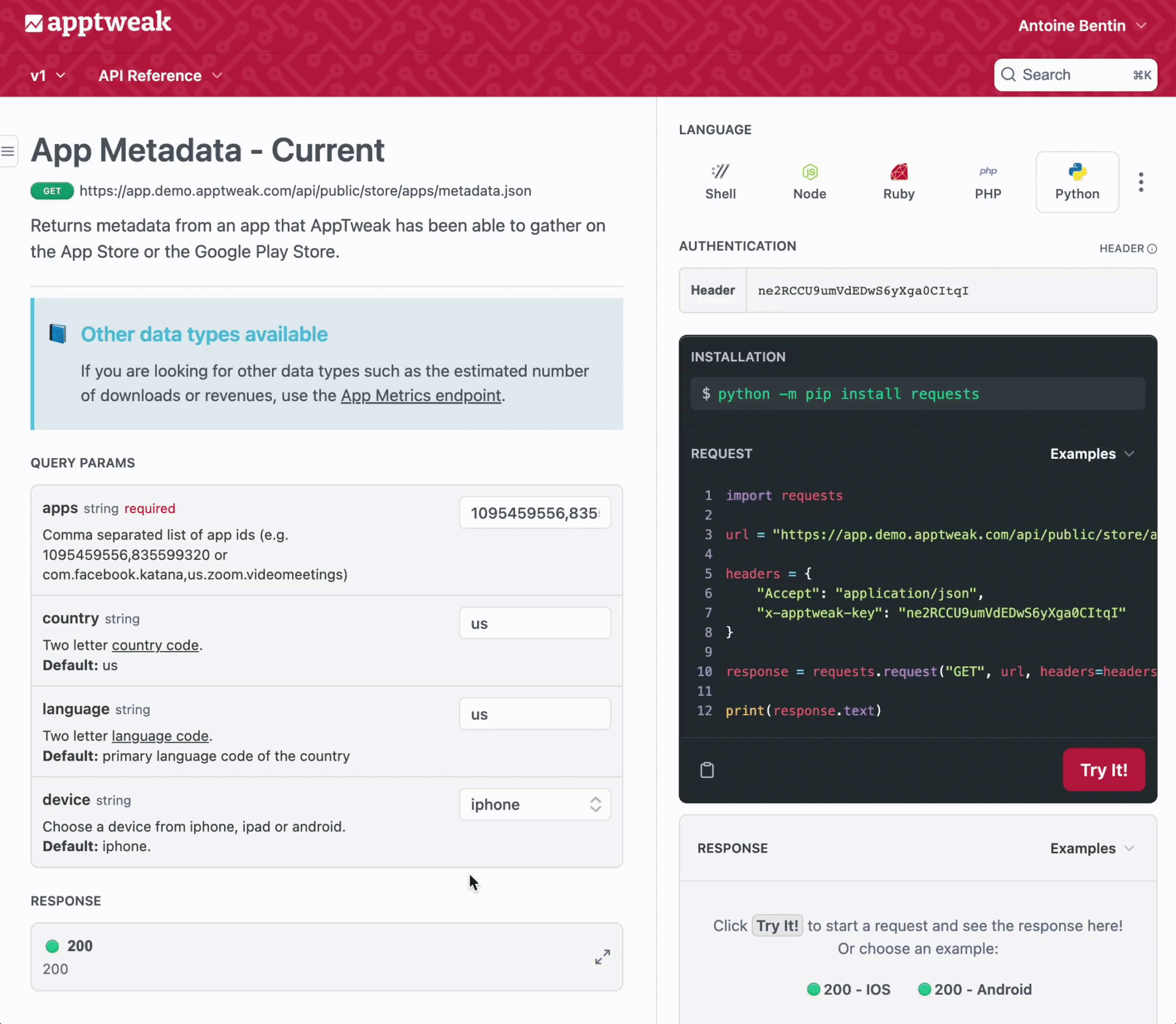This screenshot has width=1176, height=1024.
Task: Choose the 200 - Android example
Action: coord(975,989)
